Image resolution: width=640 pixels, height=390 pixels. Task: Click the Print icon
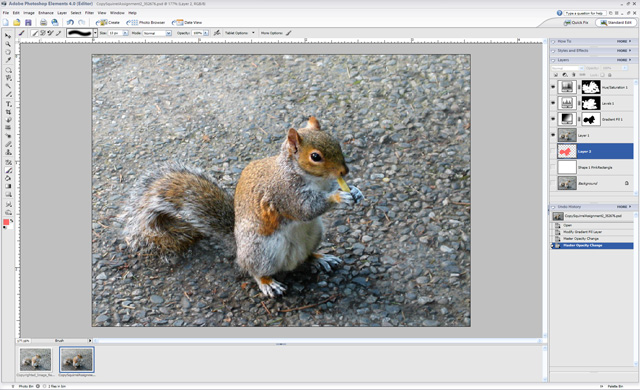click(x=43, y=22)
